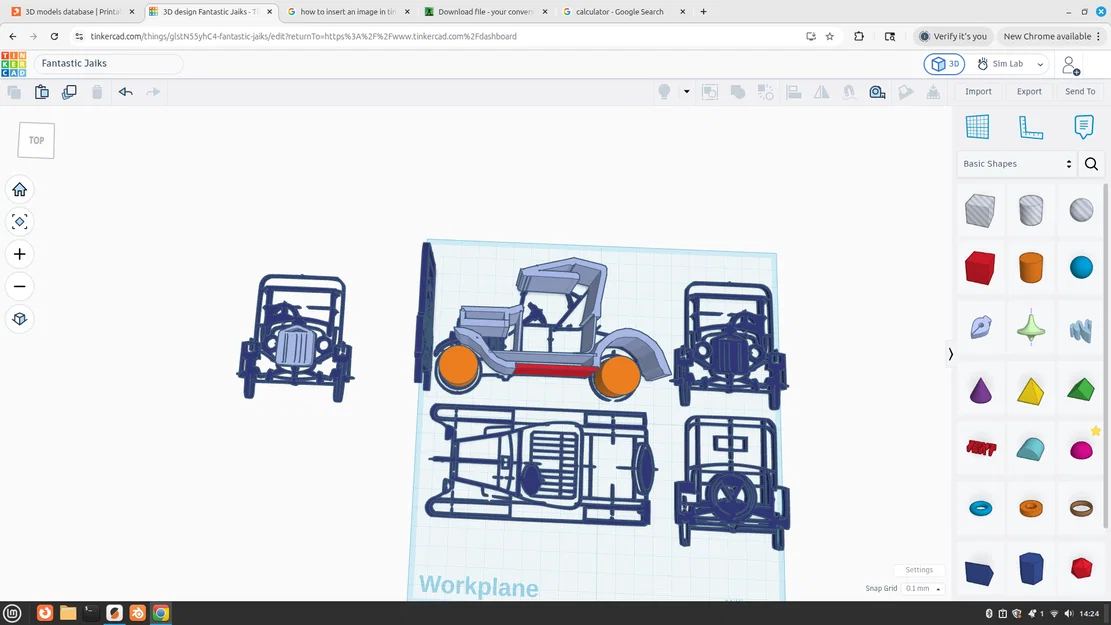Click the Import button
This screenshot has width=1111, height=625.
(978, 91)
